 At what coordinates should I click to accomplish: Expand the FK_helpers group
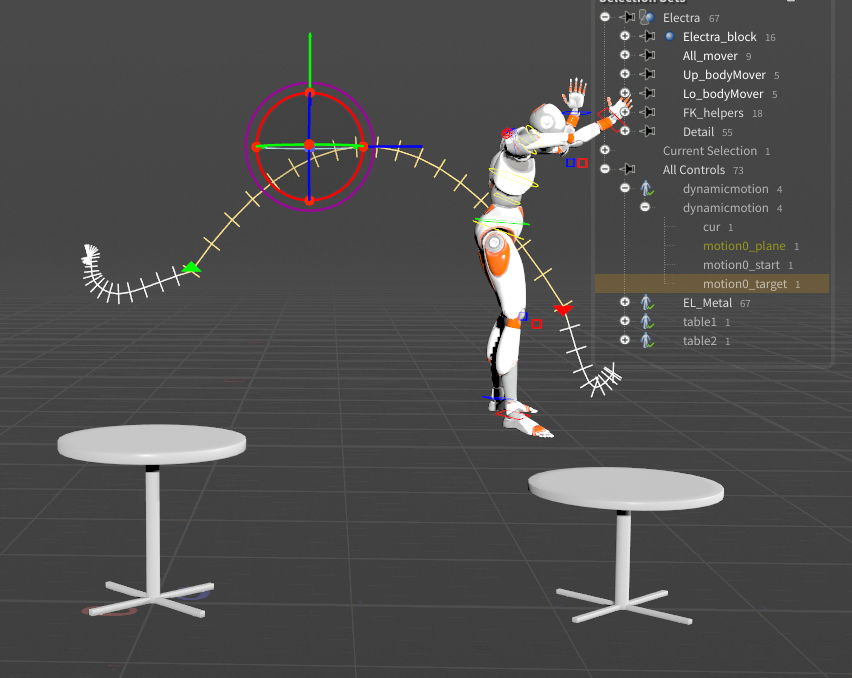pos(625,112)
